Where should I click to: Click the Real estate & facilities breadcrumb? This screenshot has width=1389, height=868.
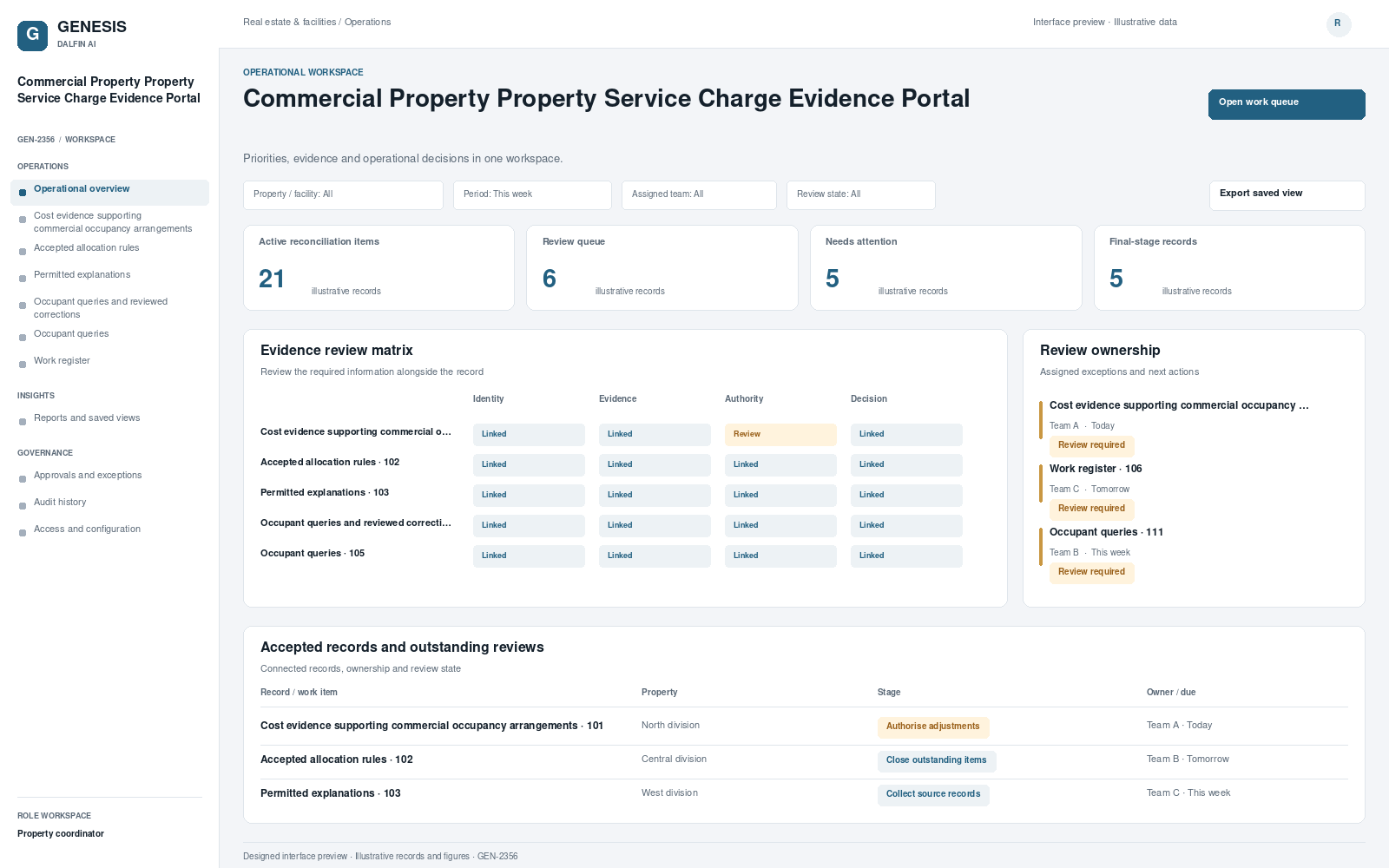[289, 23]
